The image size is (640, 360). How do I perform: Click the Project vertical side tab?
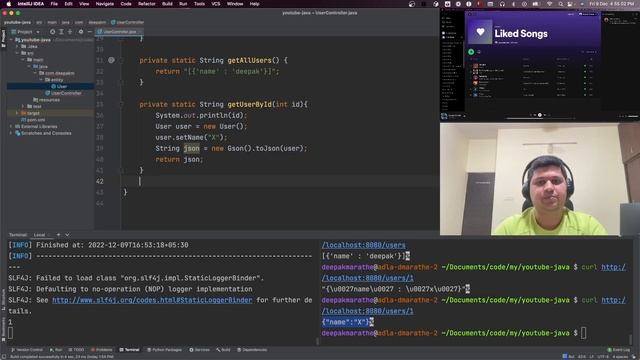coord(3,38)
